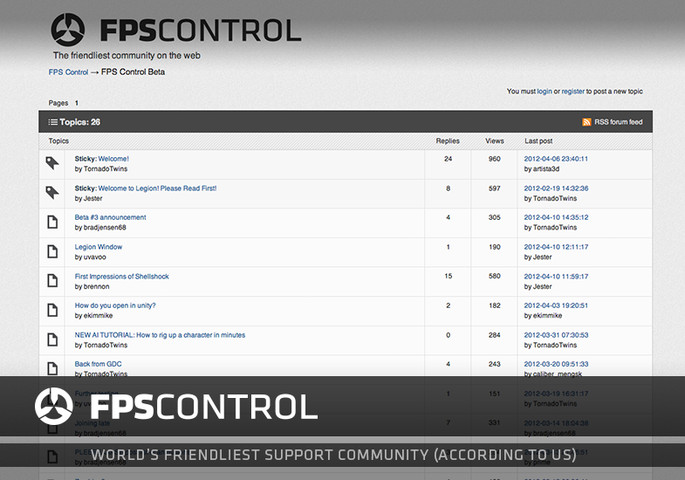This screenshot has height=480, width=685.
Task: Click document icon for Back from GDC topic
Action: tap(52, 369)
